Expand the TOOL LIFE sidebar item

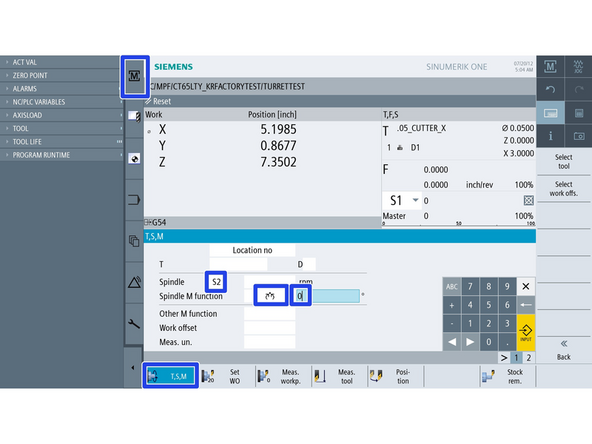pos(61,142)
